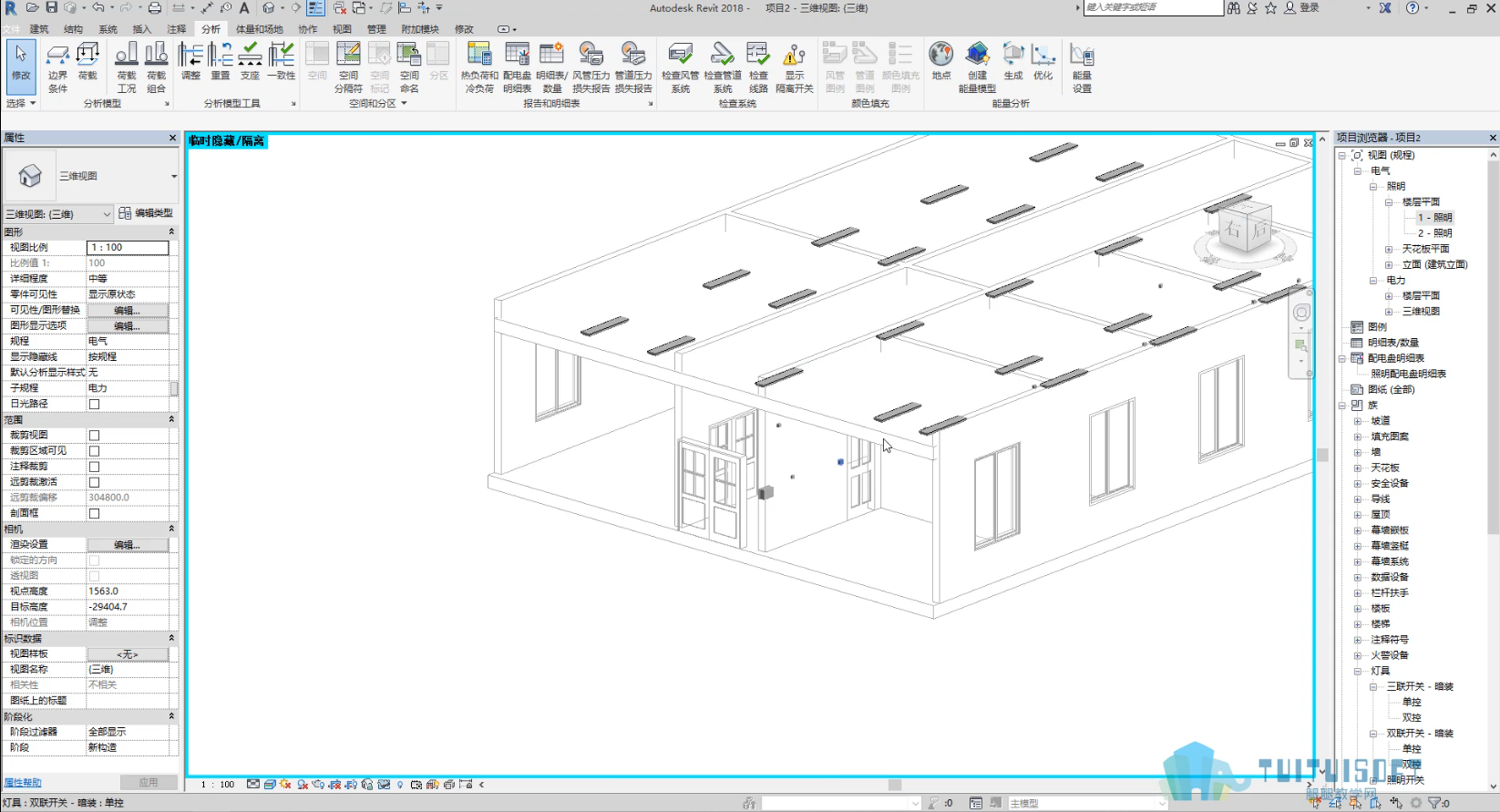This screenshot has height=812, width=1500.
Task: Run the 检查风管系统 check duct systems tool
Action: [681, 67]
